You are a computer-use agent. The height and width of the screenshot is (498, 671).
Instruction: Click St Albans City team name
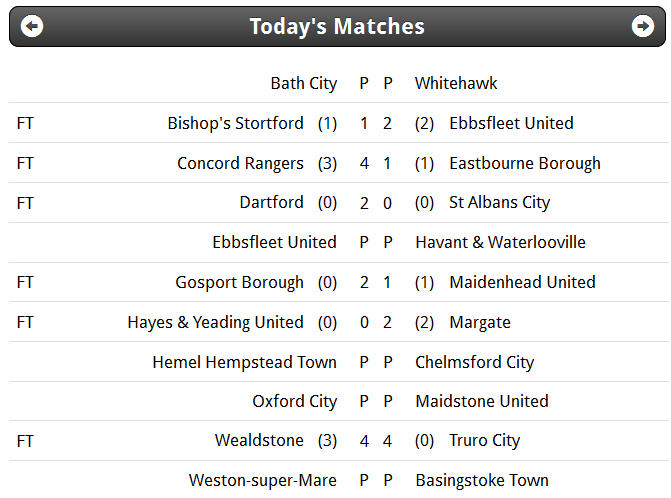click(x=499, y=203)
